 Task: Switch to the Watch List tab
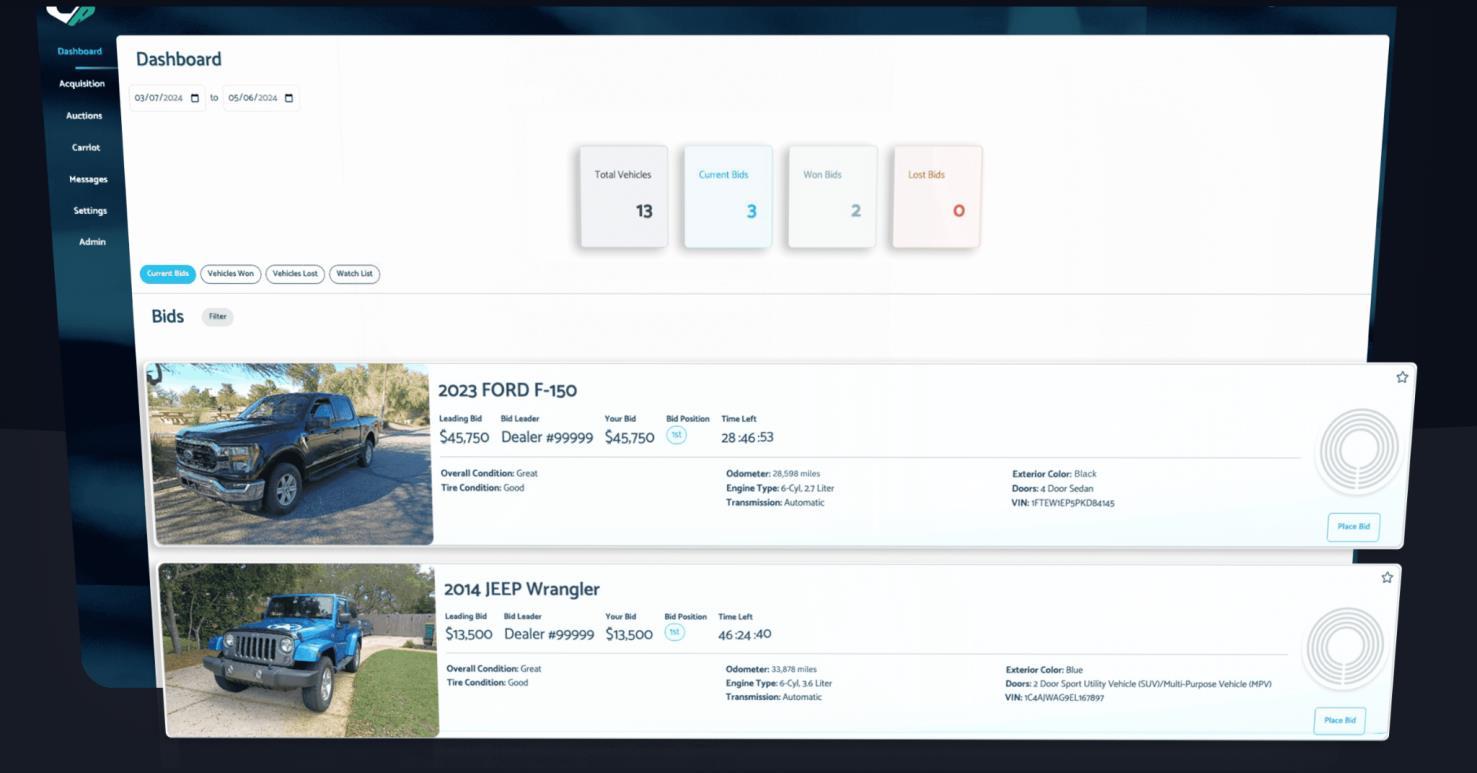point(355,274)
